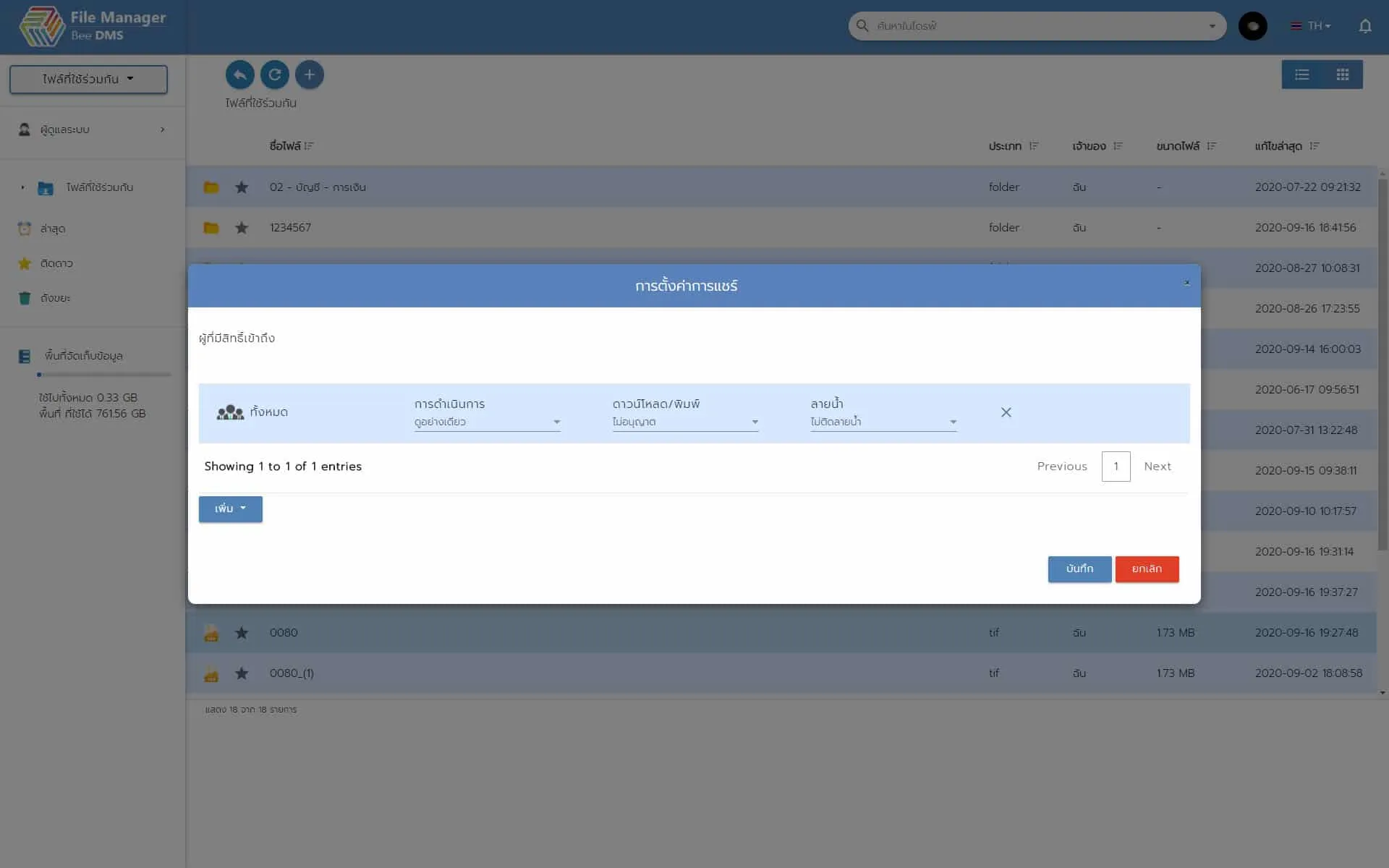The height and width of the screenshot is (868, 1389).
Task: Switch to grid view layout
Action: [1343, 75]
